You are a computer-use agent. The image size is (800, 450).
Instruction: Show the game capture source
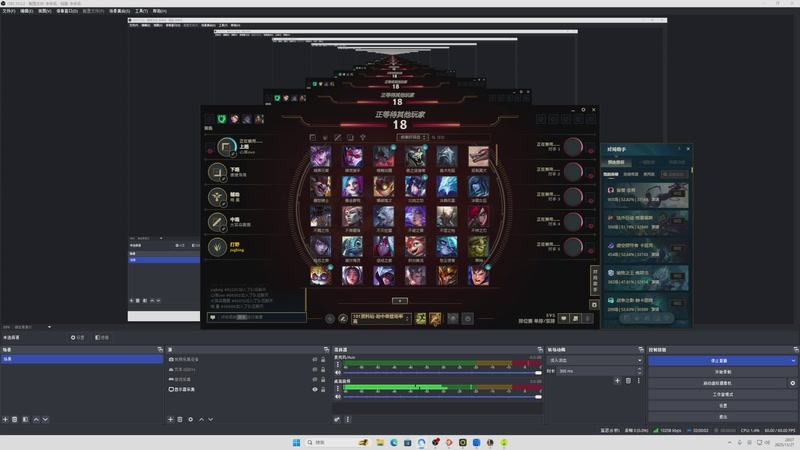click(315, 380)
